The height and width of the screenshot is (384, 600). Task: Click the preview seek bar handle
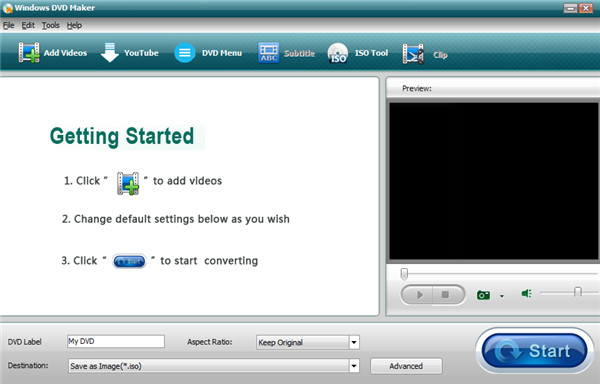404,274
